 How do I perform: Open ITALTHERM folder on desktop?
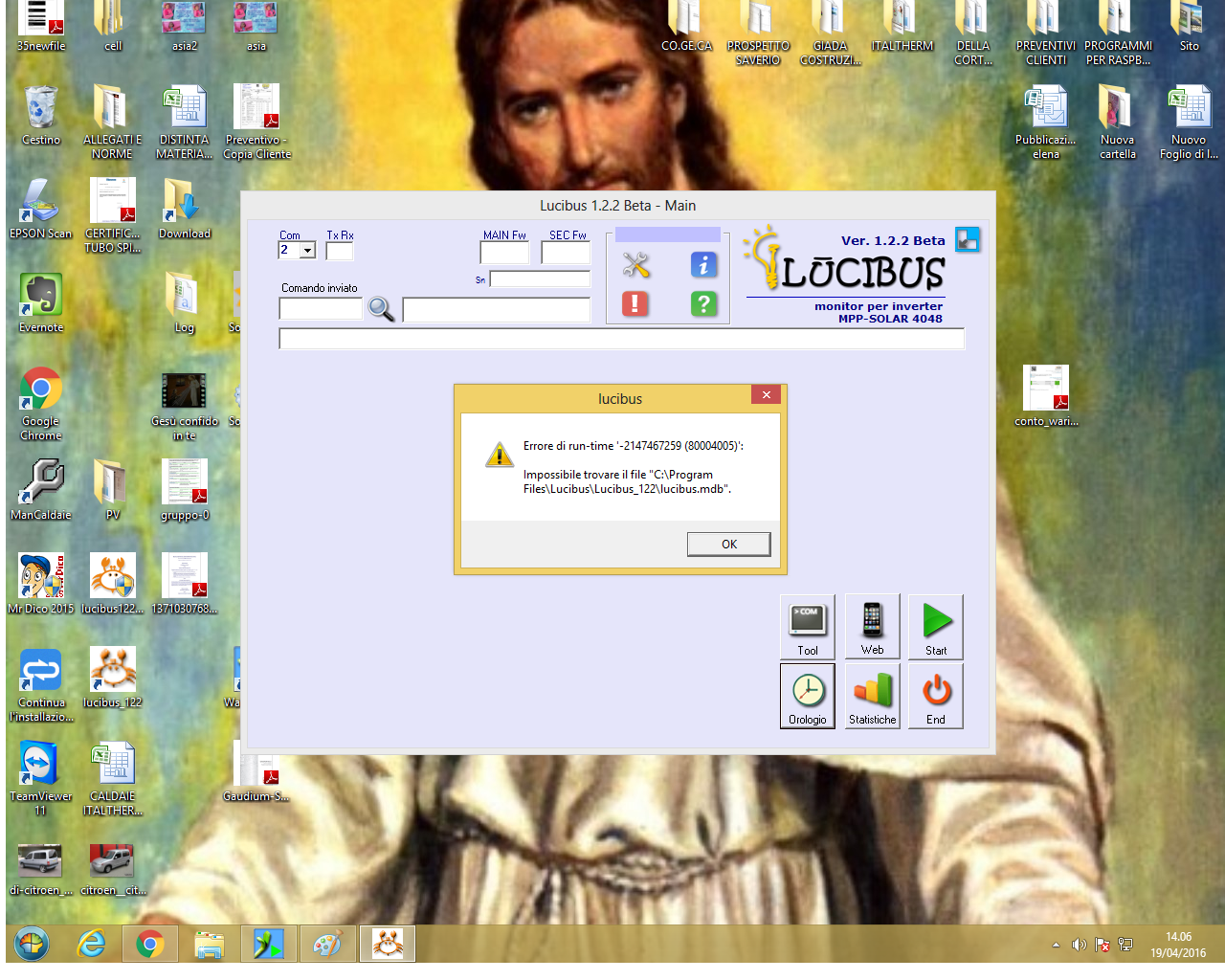pos(902,27)
